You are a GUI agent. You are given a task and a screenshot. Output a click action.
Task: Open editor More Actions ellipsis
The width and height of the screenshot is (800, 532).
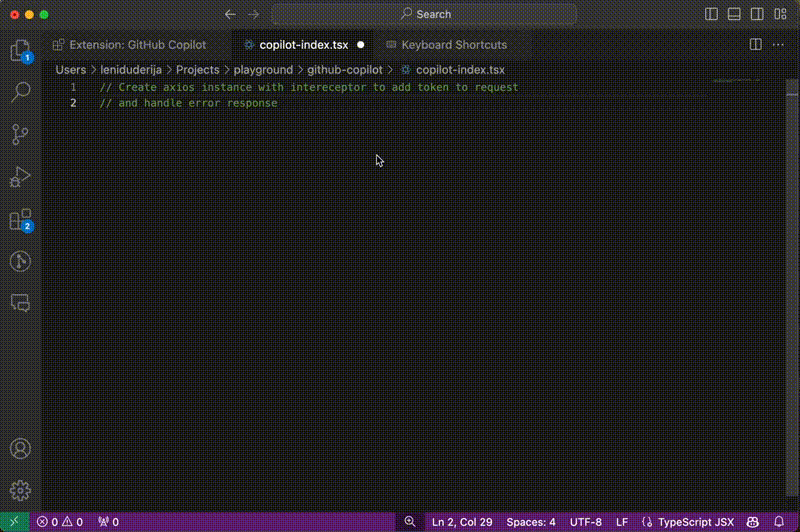[778, 45]
